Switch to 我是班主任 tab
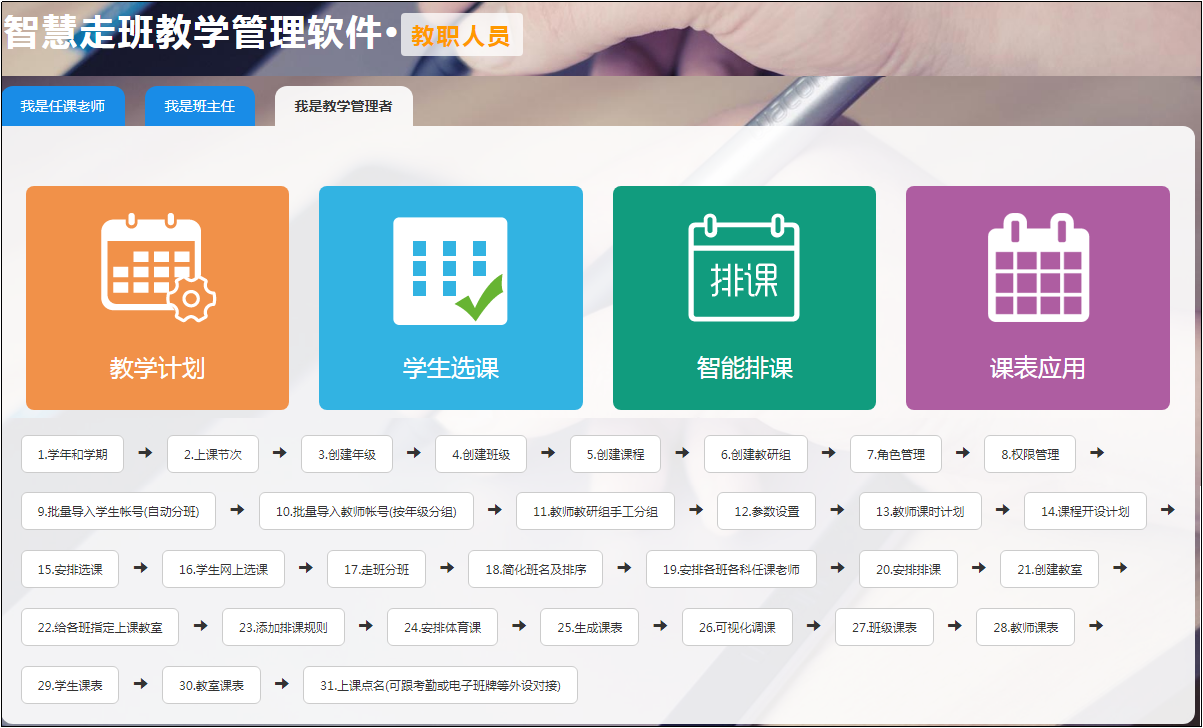This screenshot has height=728, width=1203. (200, 106)
